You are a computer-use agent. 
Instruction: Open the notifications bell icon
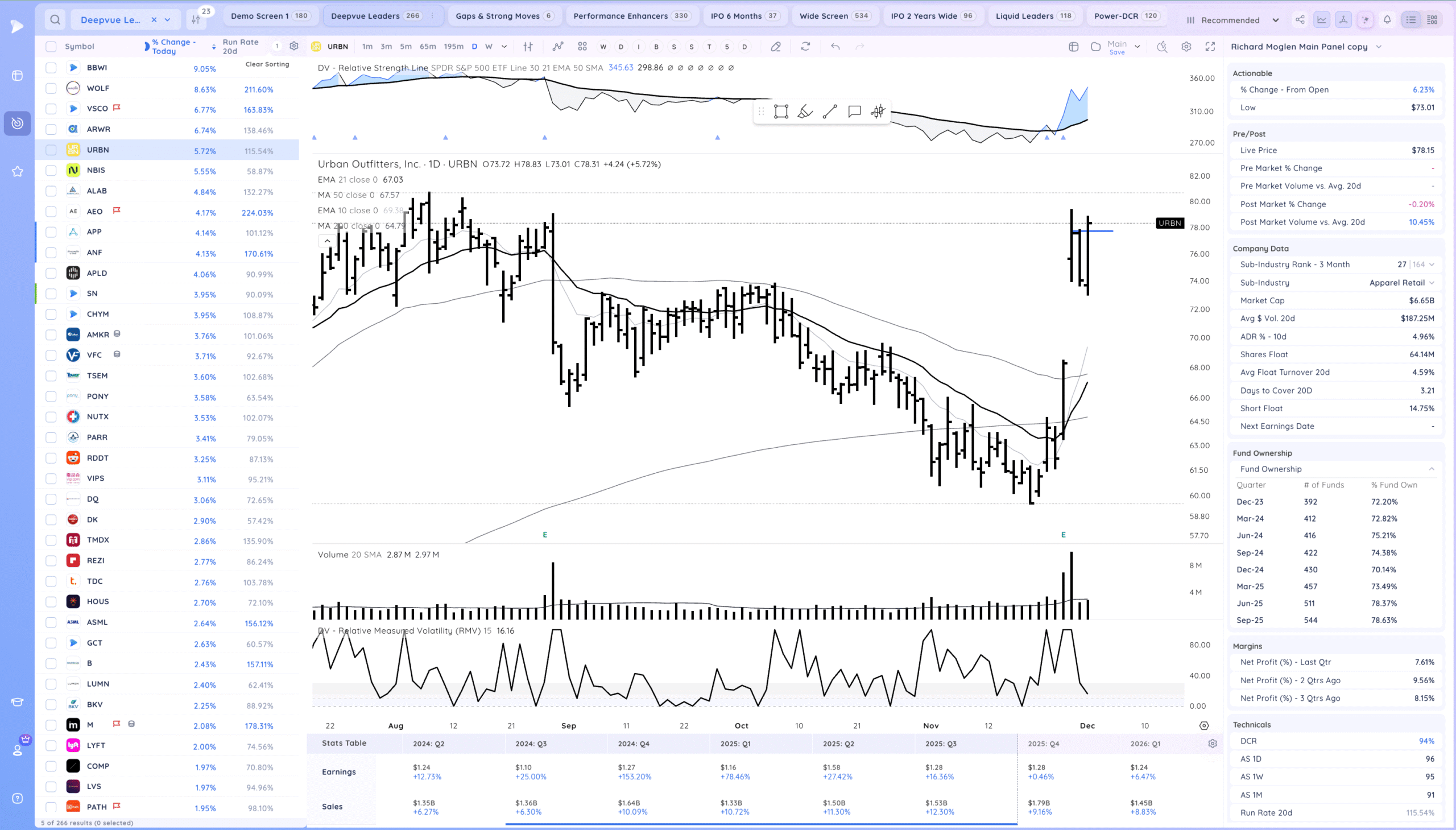click(x=1387, y=20)
